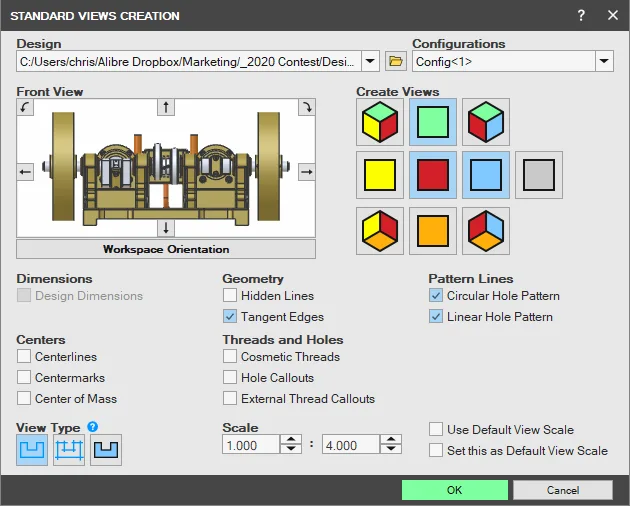This screenshot has width=630, height=506.
Task: Open the Design file path dropdown
Action: click(370, 61)
